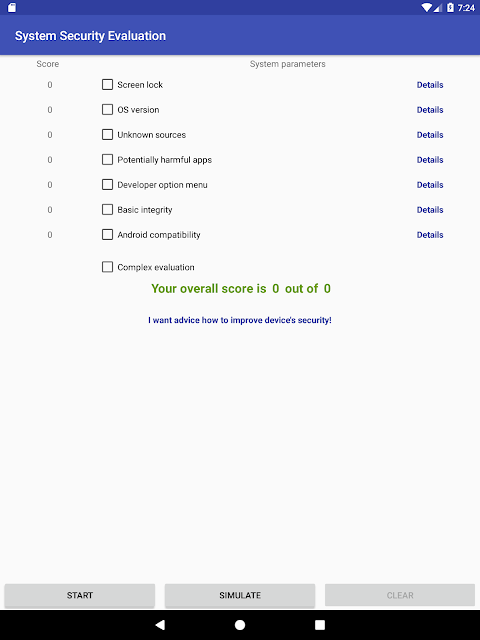The width and height of the screenshot is (480, 640).
Task: Click the START button
Action: tap(80, 595)
